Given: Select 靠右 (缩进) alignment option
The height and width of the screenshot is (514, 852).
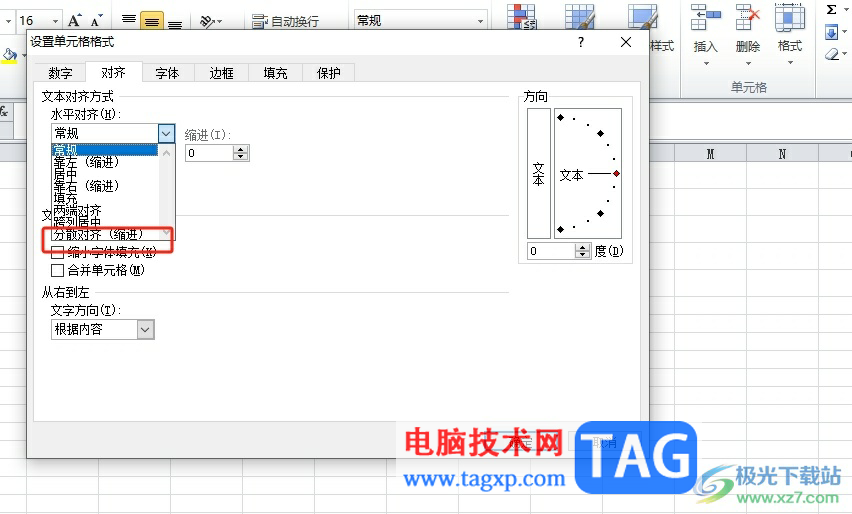Looking at the screenshot, I should click(104, 186).
